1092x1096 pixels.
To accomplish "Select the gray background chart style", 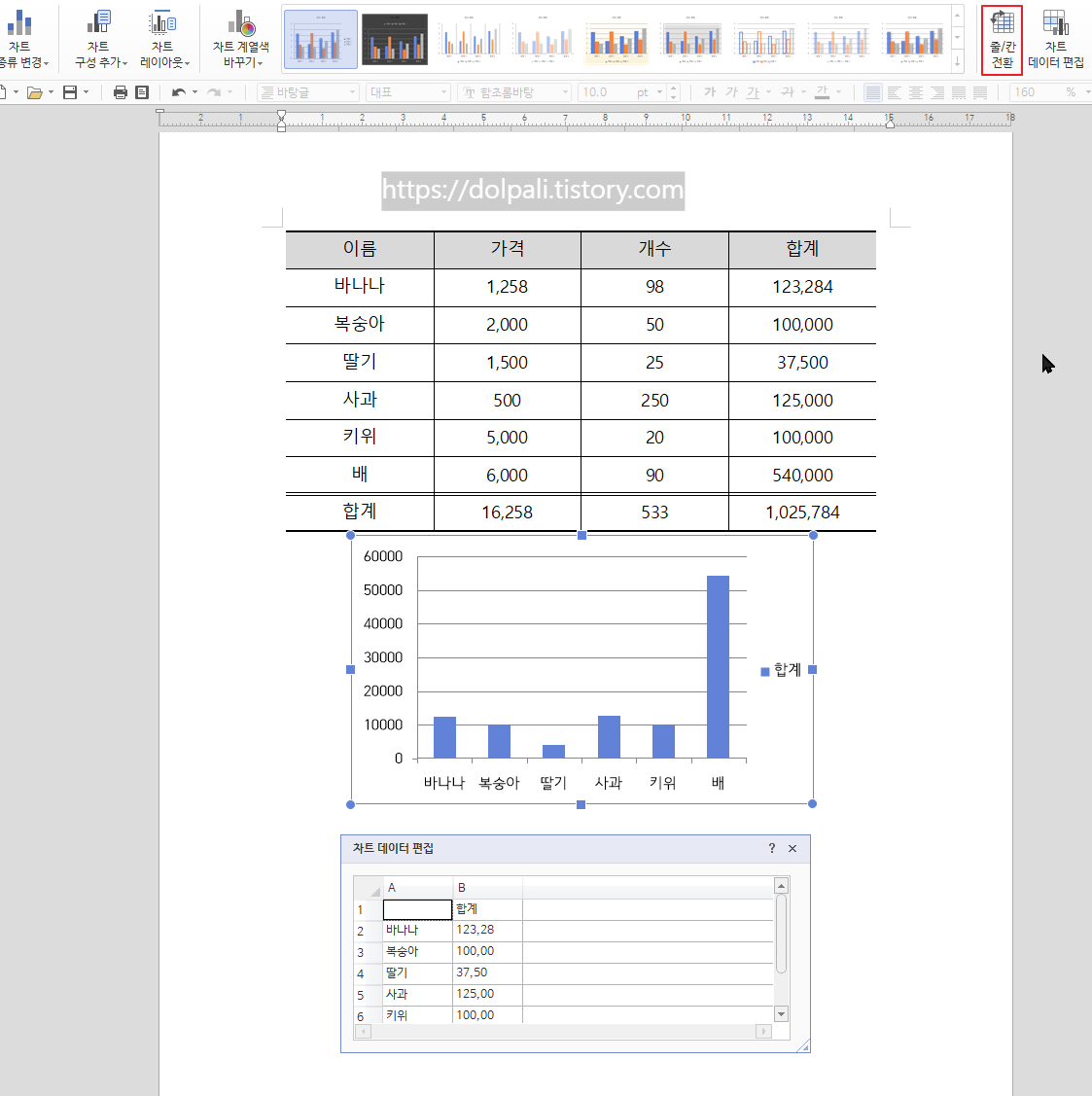I will [691, 39].
